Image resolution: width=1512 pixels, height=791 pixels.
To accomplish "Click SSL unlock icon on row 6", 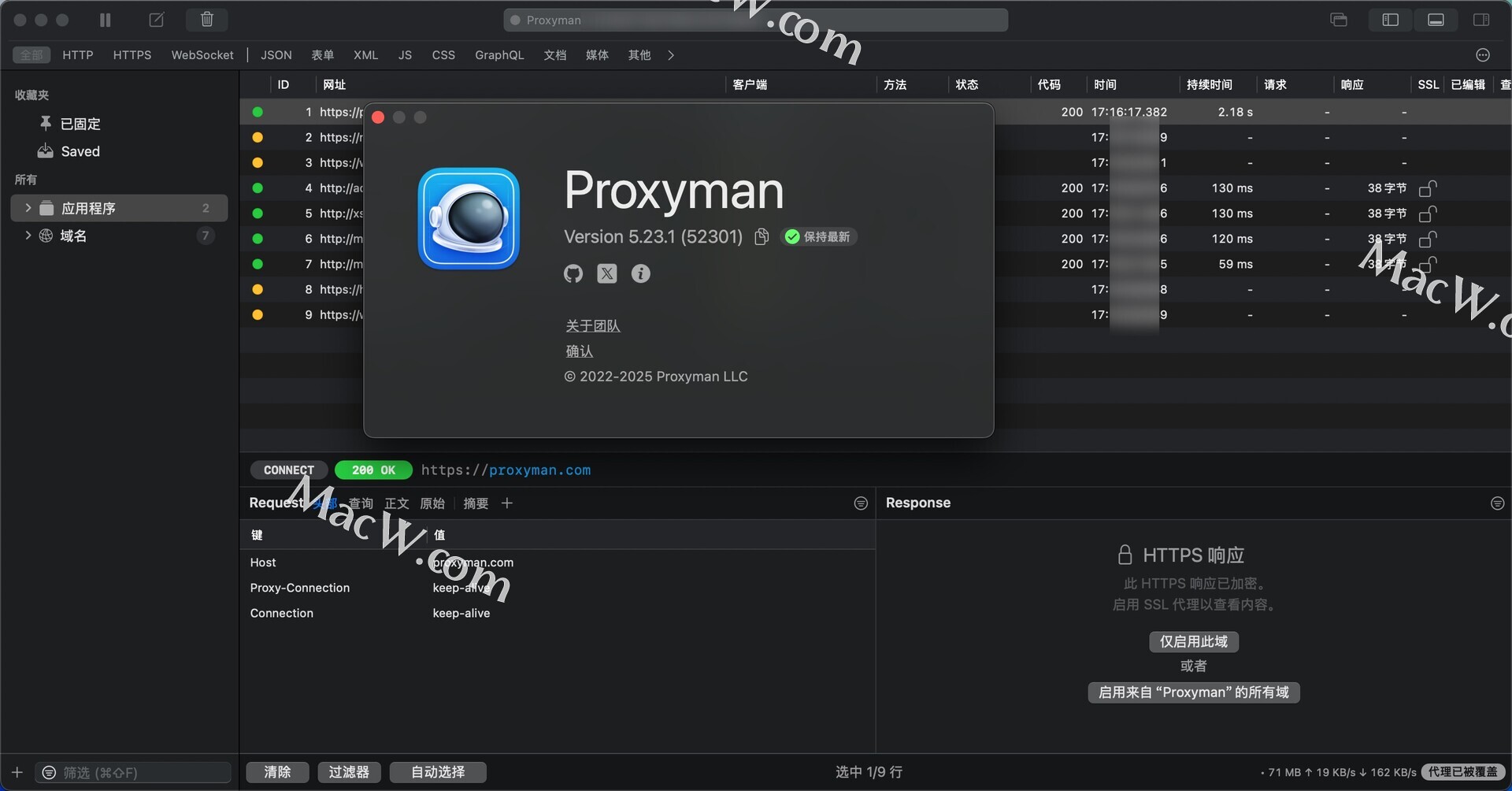I will pyautogui.click(x=1428, y=239).
